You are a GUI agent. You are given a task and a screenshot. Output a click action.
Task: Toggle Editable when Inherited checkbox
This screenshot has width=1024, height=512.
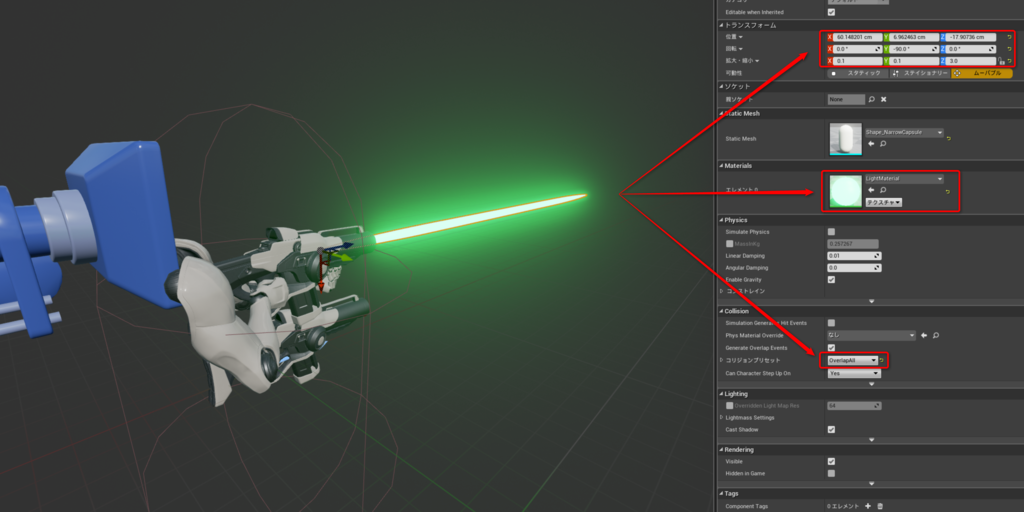click(831, 12)
